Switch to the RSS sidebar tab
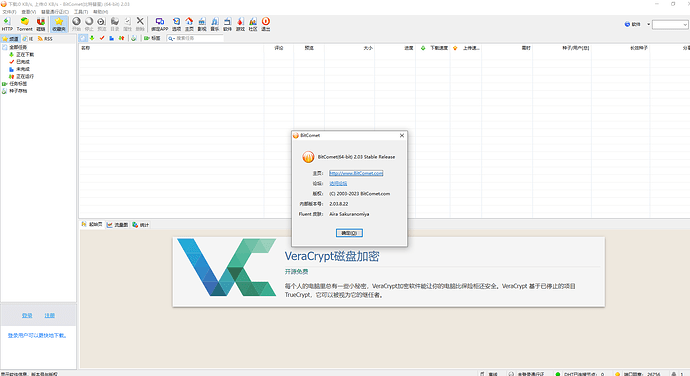The height and width of the screenshot is (376, 690). click(45, 39)
